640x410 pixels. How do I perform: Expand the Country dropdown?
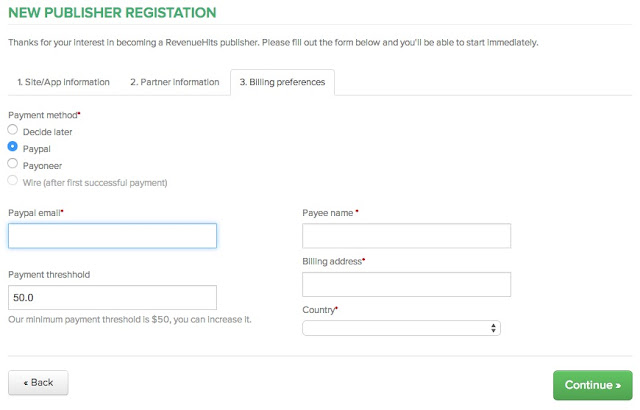click(x=401, y=328)
